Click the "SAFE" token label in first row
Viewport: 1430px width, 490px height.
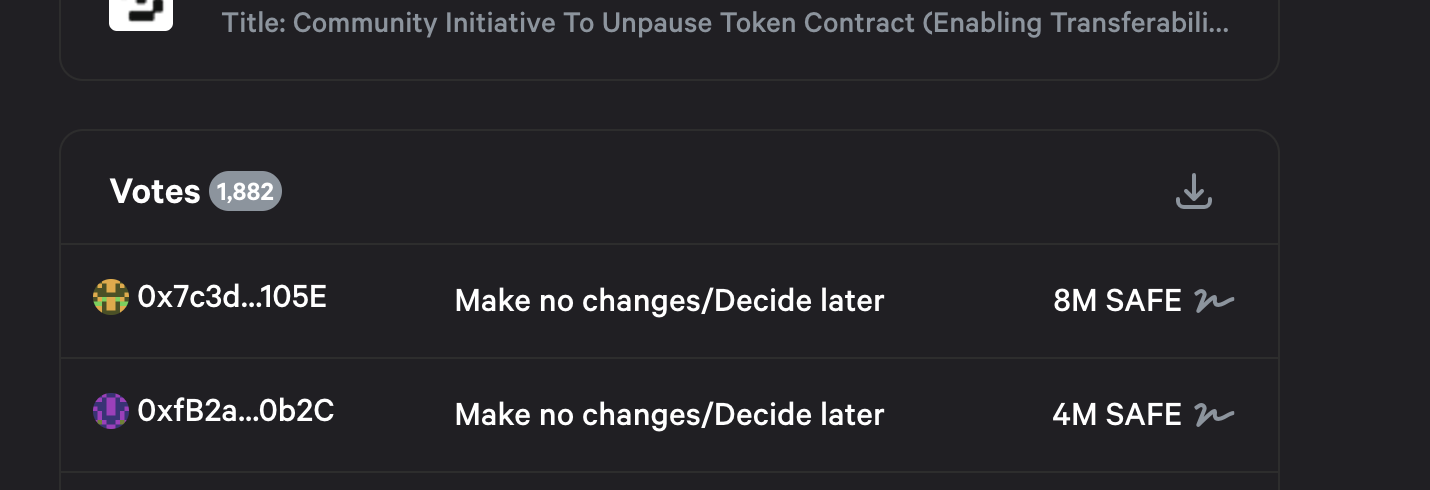[x=1144, y=300]
